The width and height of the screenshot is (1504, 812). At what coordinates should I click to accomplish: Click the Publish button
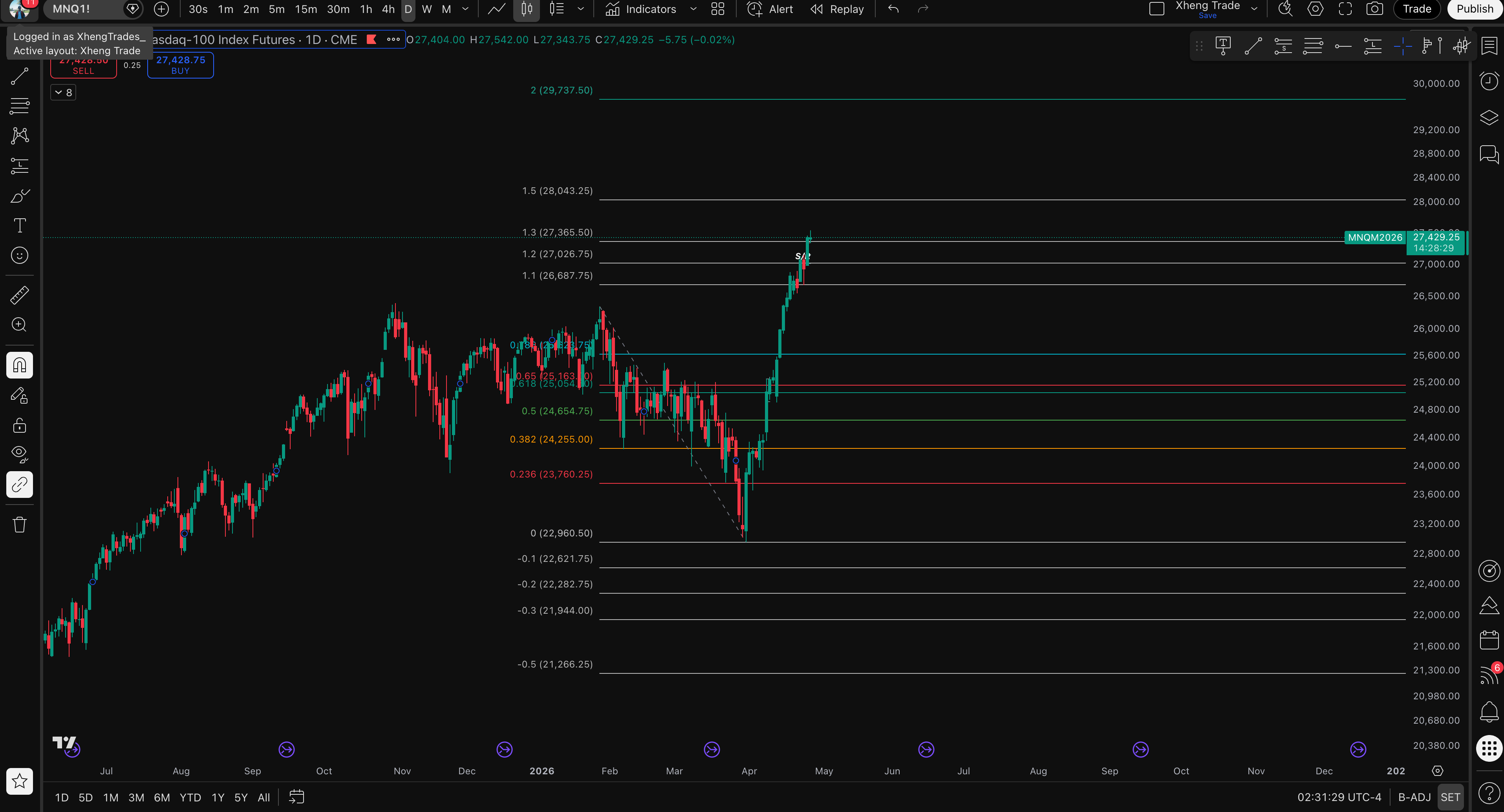pos(1475,9)
